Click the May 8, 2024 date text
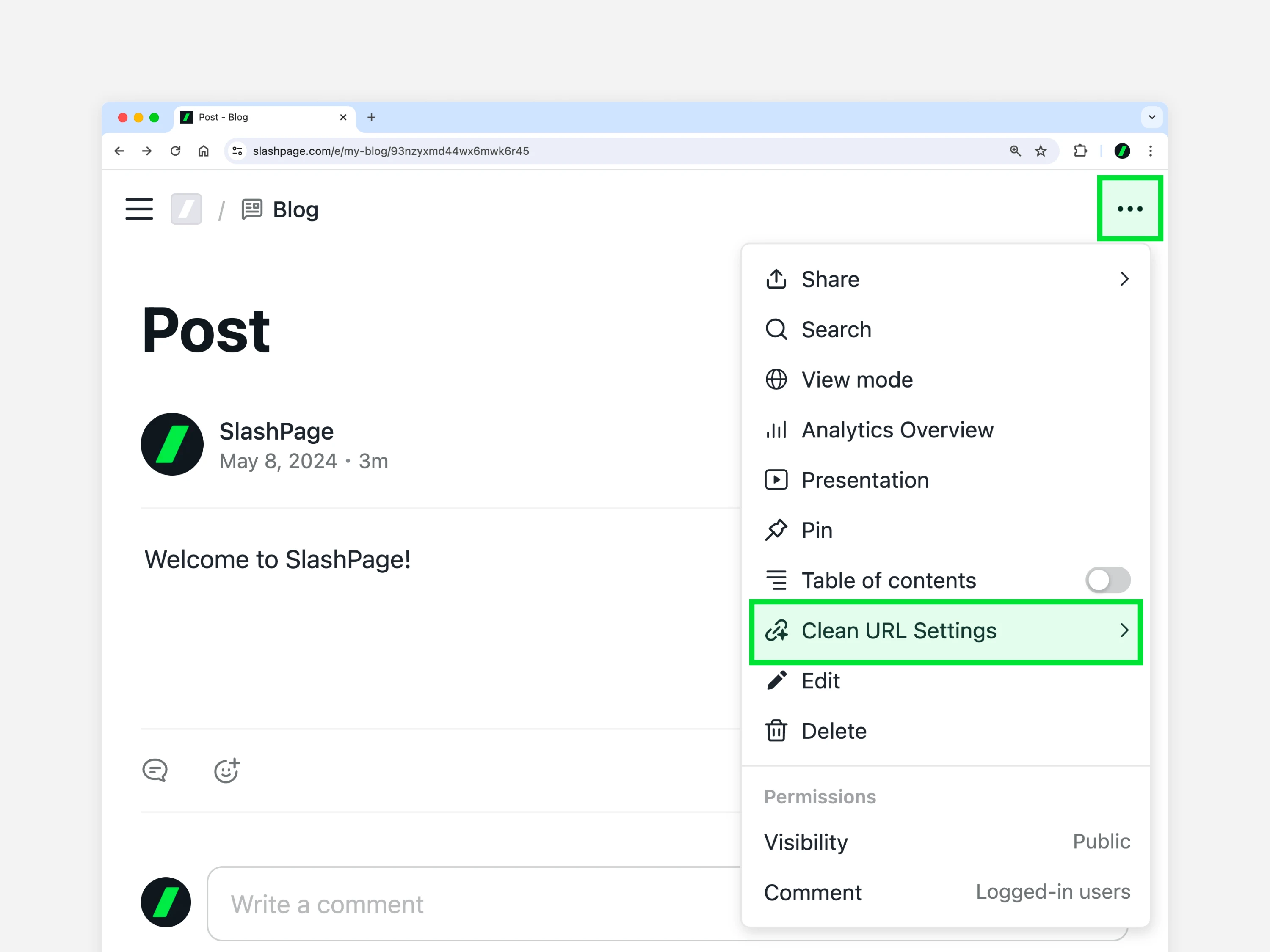The image size is (1270, 952). 278,461
